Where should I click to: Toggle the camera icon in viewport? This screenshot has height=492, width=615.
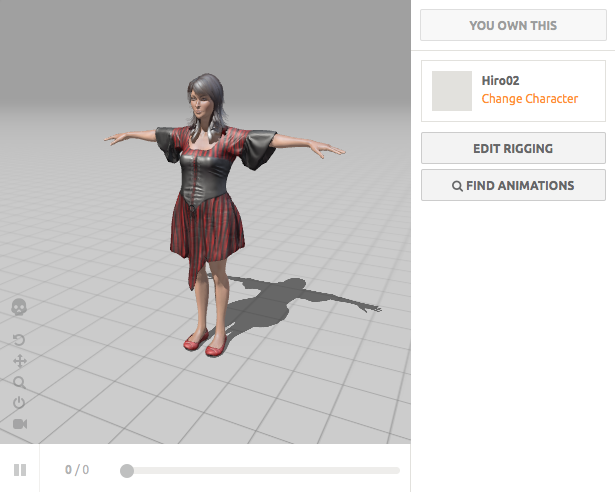[20, 424]
